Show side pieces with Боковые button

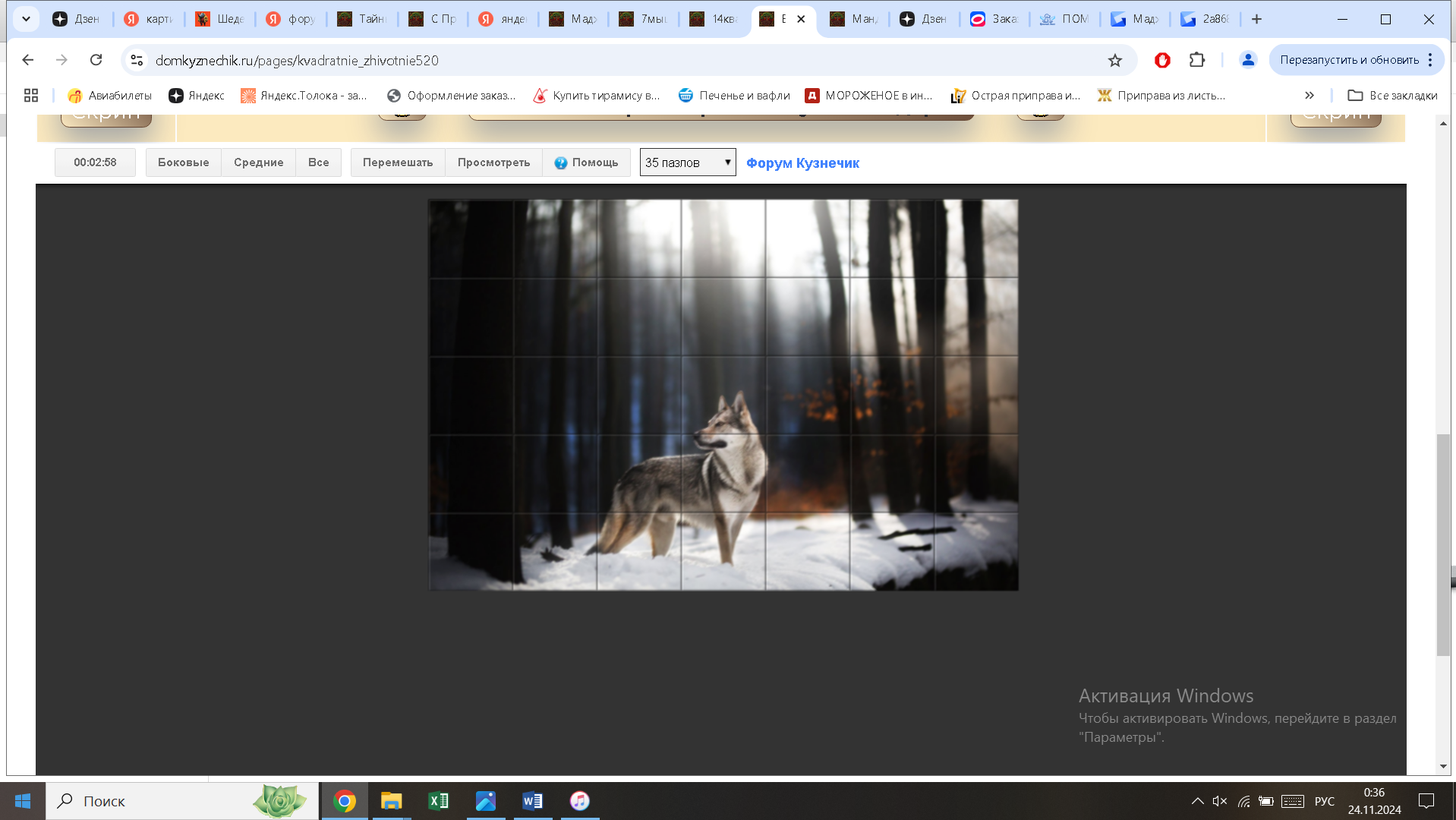pos(183,162)
